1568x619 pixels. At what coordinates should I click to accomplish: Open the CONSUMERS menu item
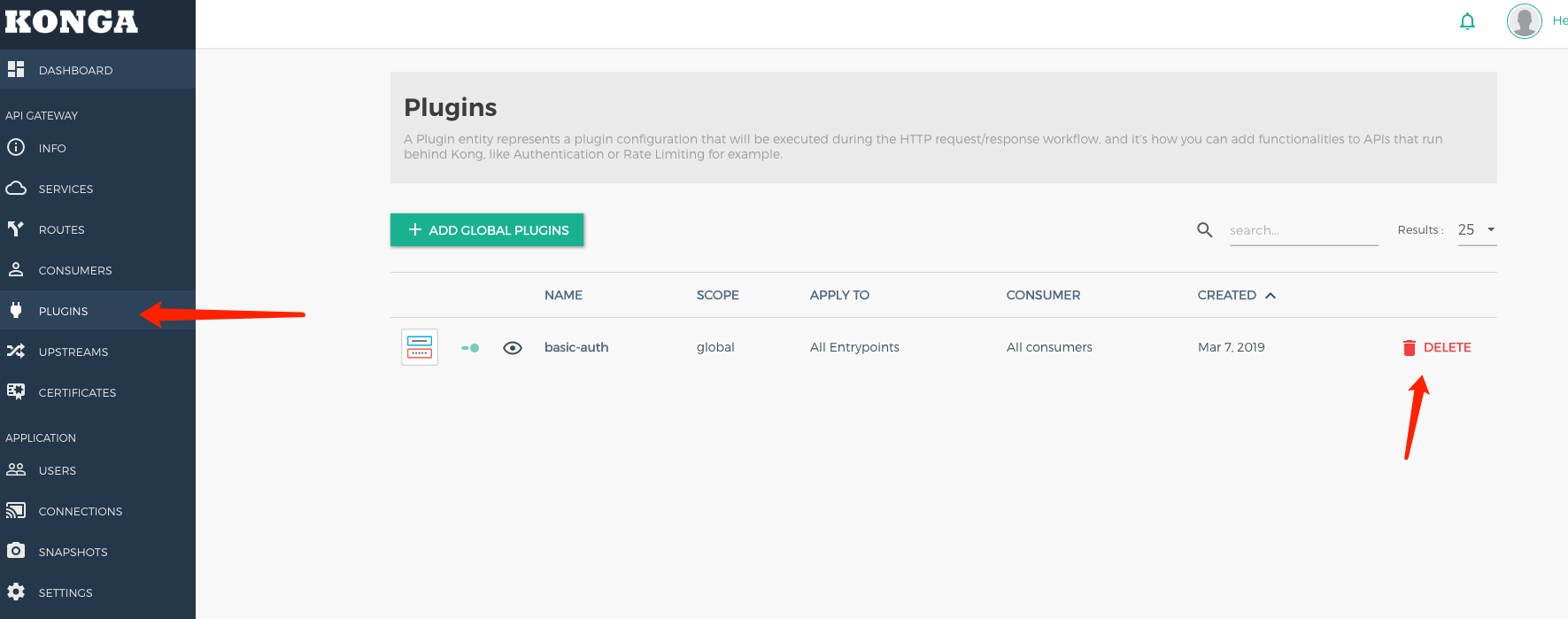[97, 270]
